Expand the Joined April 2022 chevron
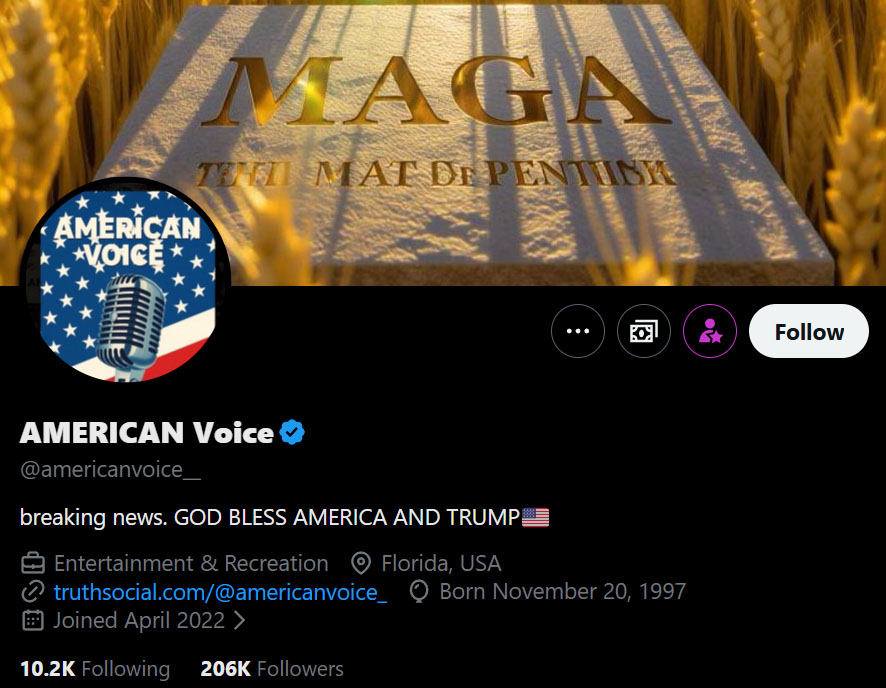Viewport: 886px width, 688px height. (x=240, y=620)
